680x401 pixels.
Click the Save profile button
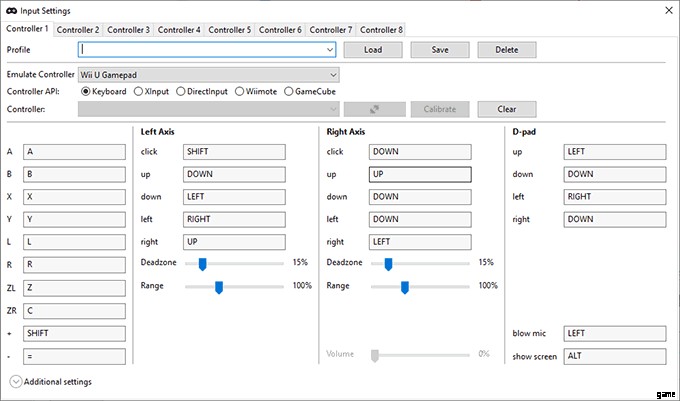pyautogui.click(x=440, y=50)
